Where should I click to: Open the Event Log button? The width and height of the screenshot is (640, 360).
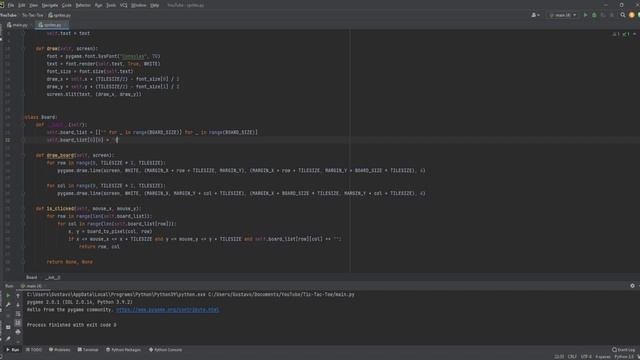pyautogui.click(x=624, y=350)
